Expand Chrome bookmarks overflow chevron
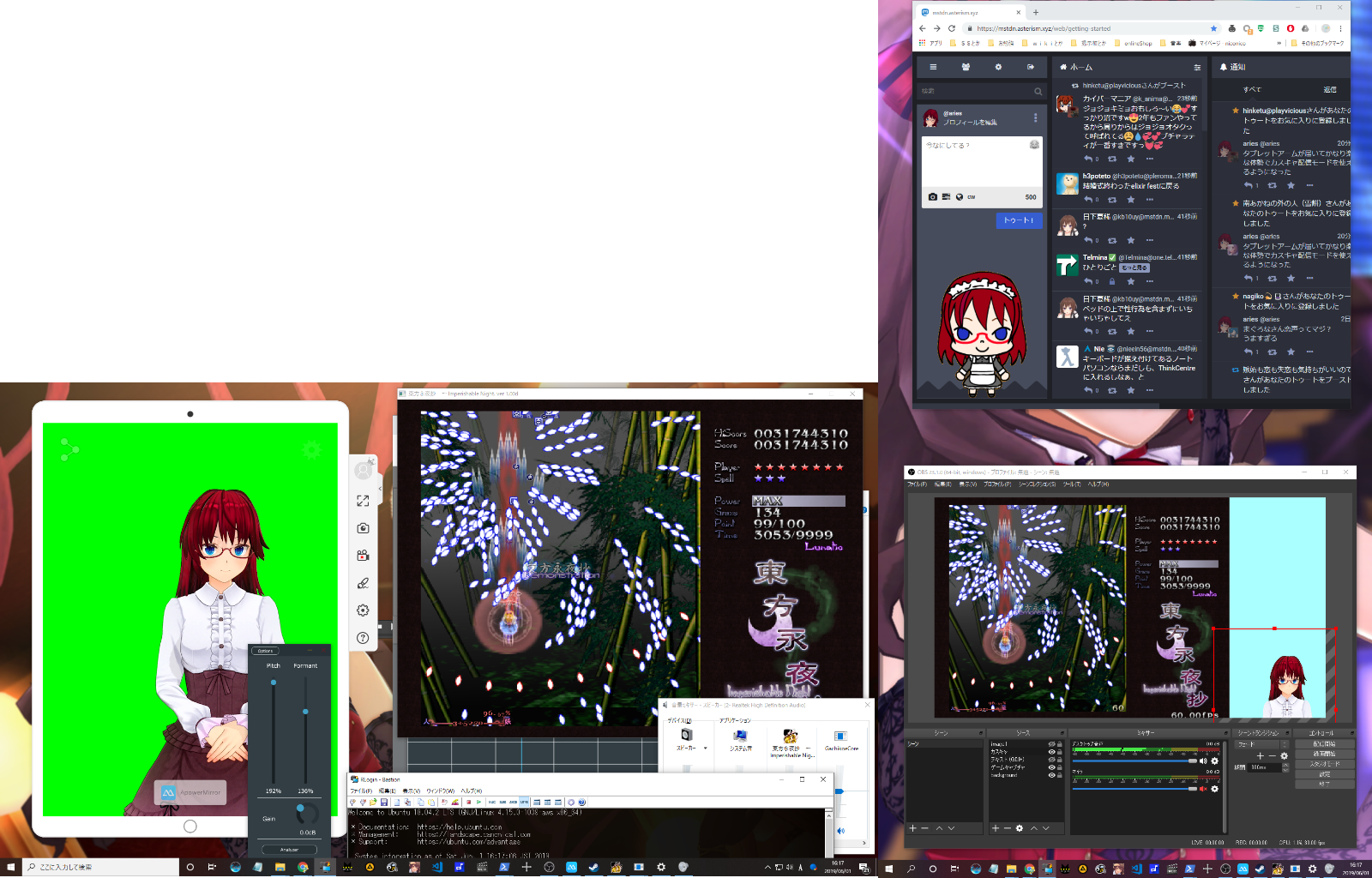 (x=1279, y=43)
